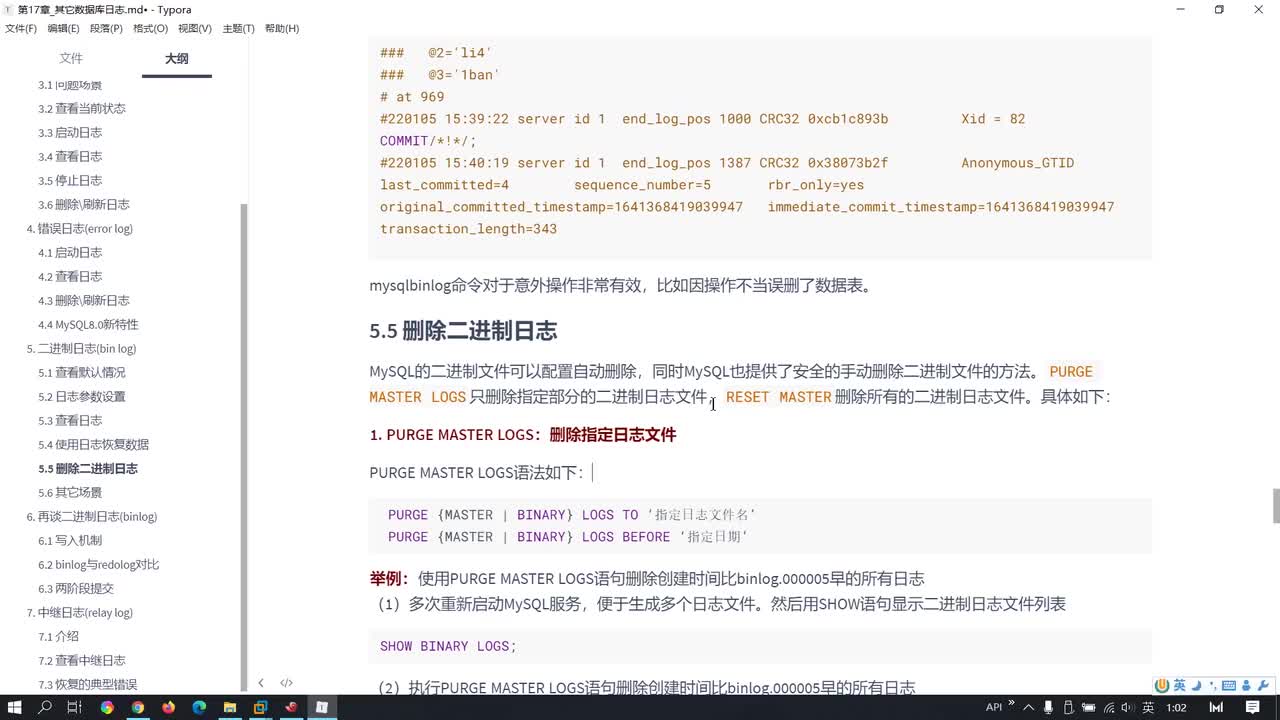Go to outline item 6.3 两阶段提交
Screen dimensions: 1280x720
tap(76, 588)
